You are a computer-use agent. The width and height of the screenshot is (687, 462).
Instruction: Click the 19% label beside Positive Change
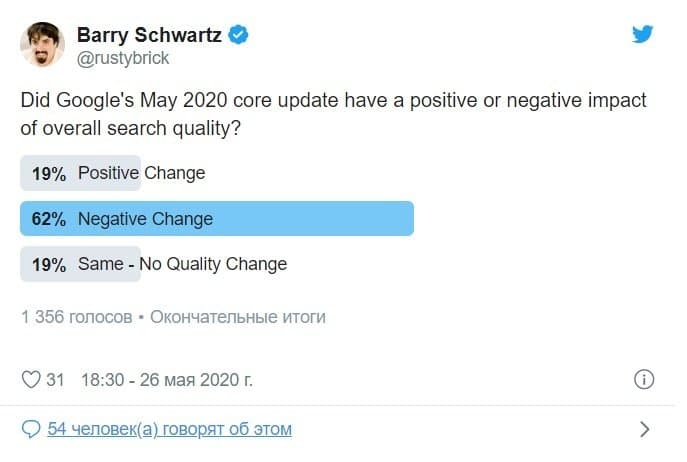[49, 174]
